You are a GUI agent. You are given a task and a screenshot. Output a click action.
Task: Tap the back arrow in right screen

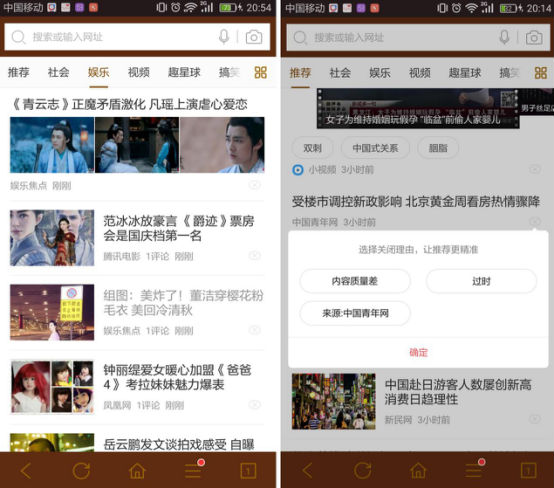pos(307,471)
